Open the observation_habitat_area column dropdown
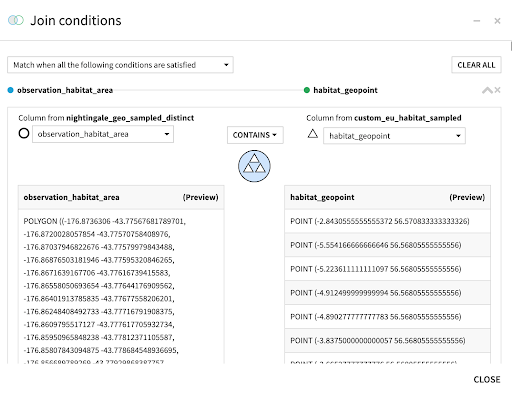This screenshot has height=393, width=512. pyautogui.click(x=103, y=134)
